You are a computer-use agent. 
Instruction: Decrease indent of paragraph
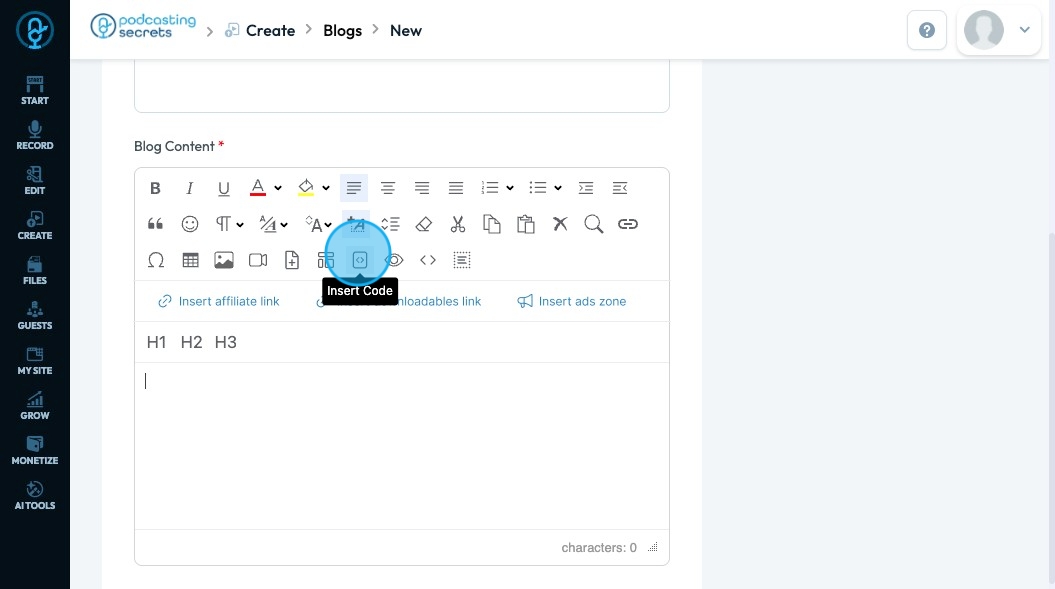(x=620, y=188)
